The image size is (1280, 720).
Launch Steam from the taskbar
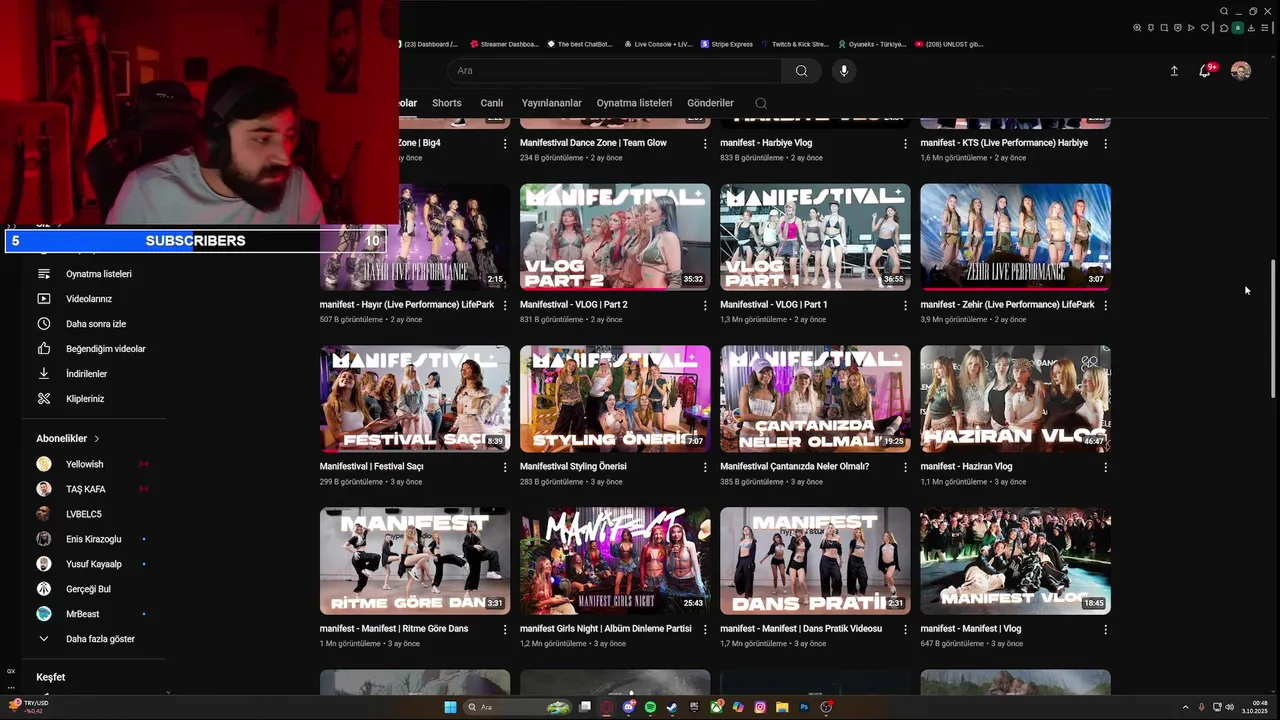672,707
